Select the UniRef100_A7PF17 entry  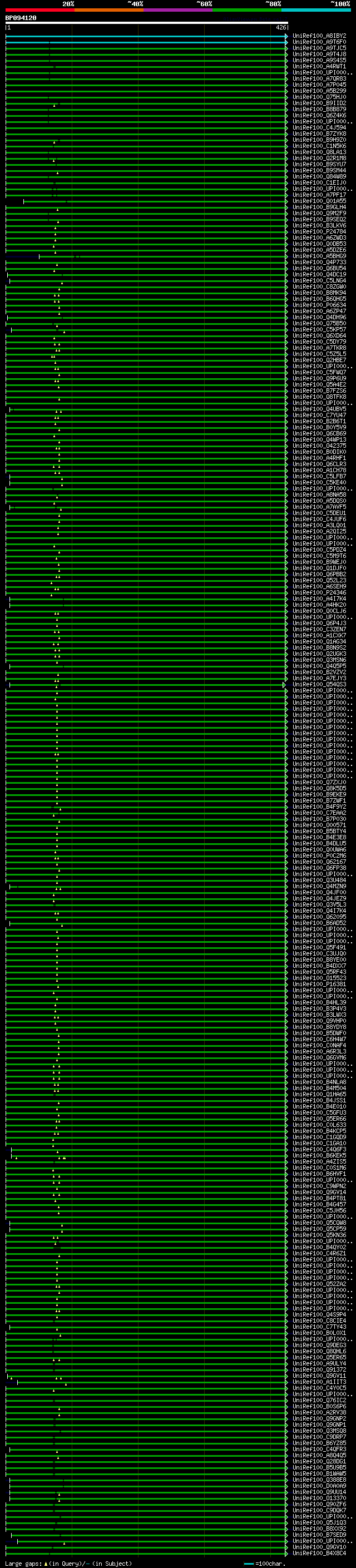tap(319, 195)
